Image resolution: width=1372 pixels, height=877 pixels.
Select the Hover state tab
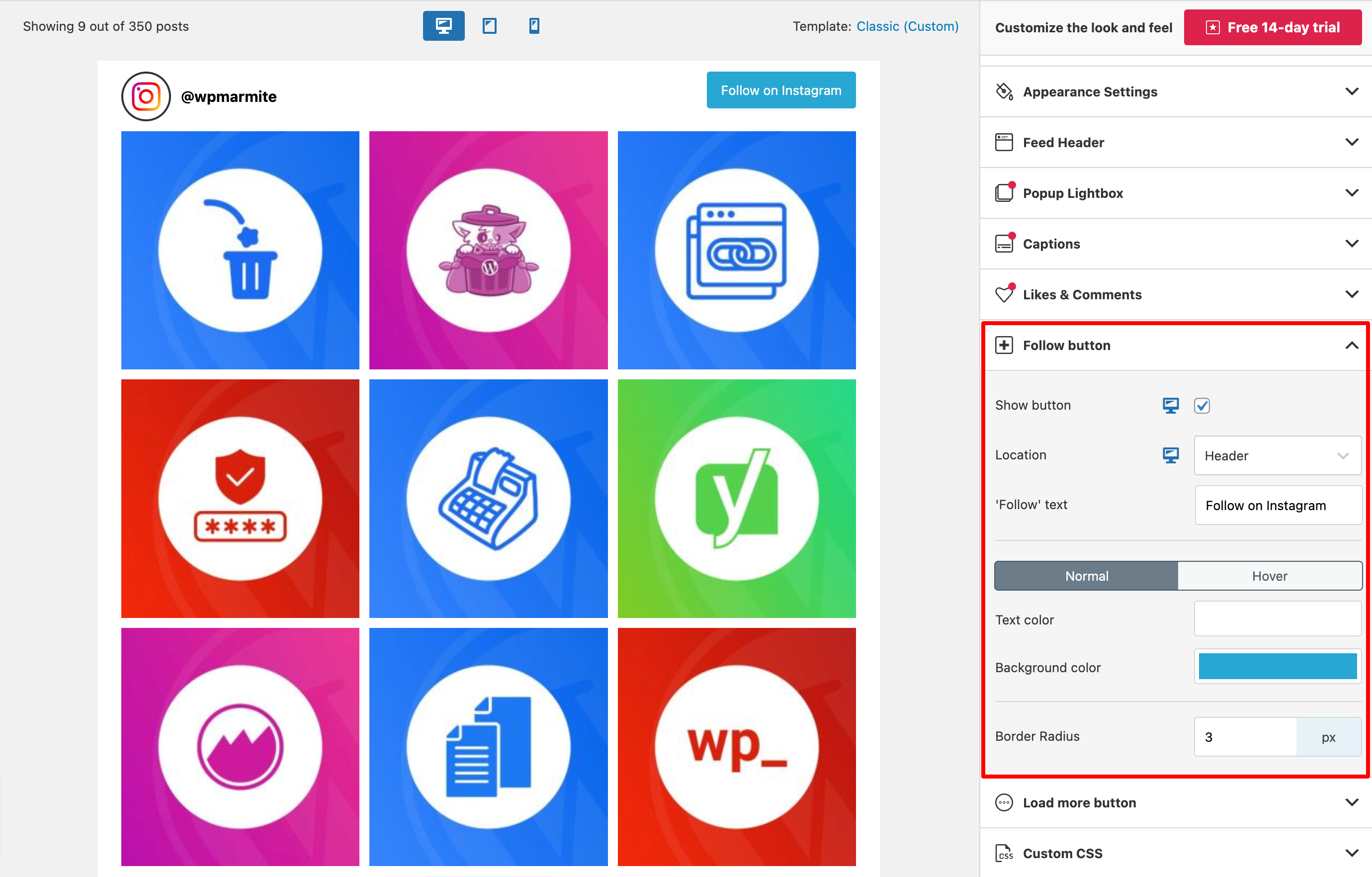pyautogui.click(x=1270, y=576)
